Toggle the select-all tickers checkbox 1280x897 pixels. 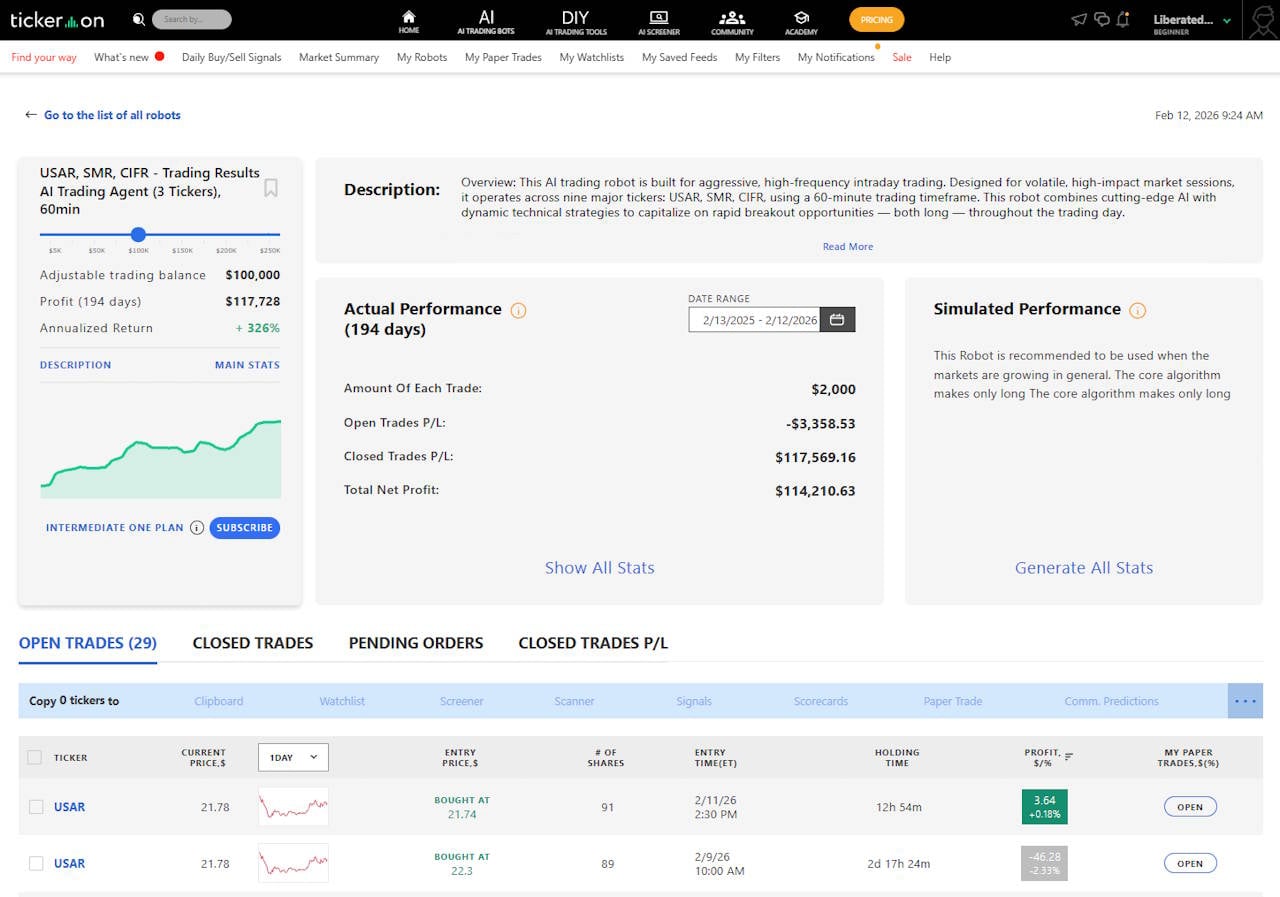click(x=35, y=758)
